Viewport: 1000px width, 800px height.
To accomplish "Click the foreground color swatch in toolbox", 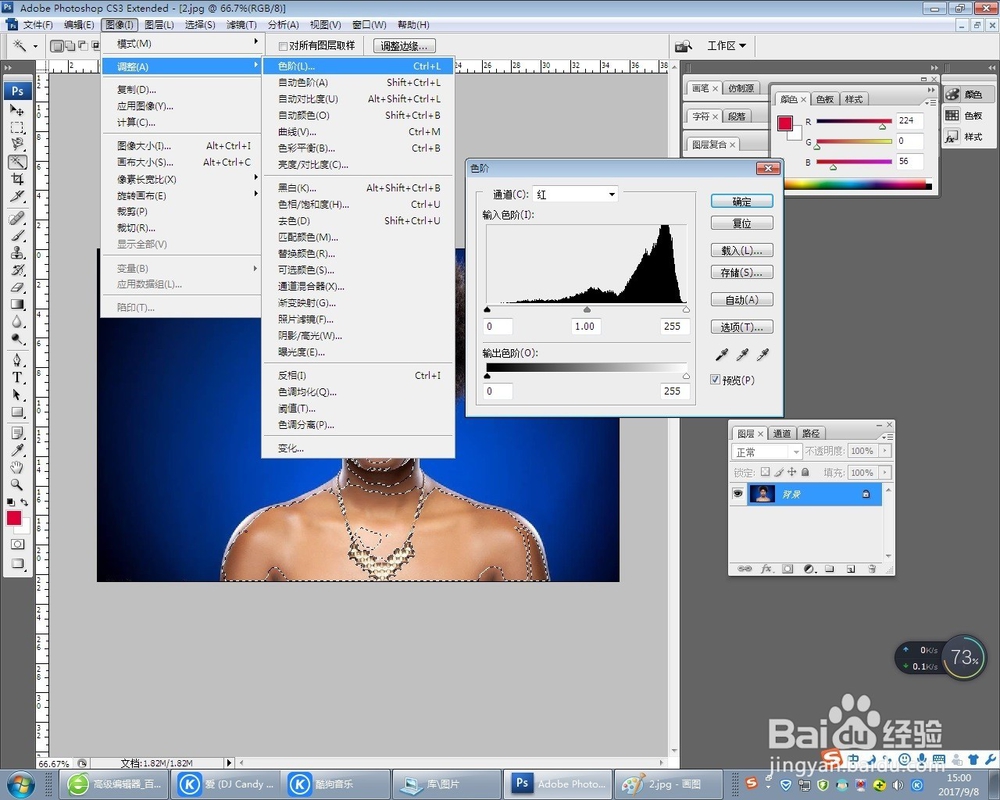I will tap(13, 518).
